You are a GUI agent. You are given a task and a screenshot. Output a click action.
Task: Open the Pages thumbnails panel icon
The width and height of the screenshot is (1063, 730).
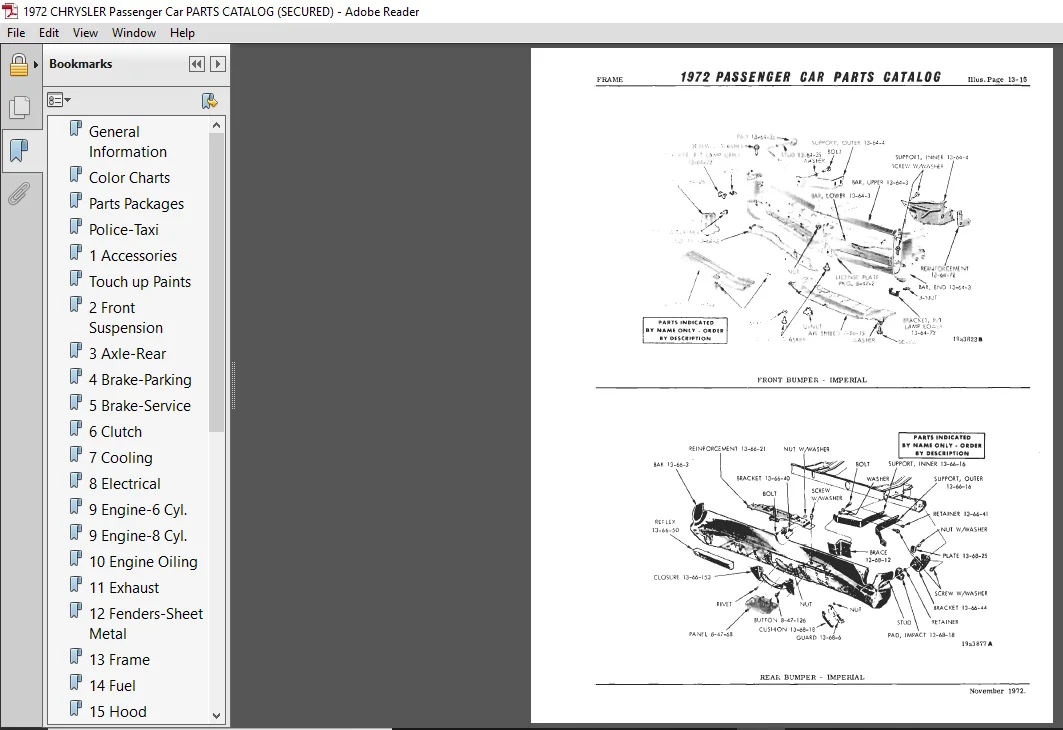tap(19, 106)
